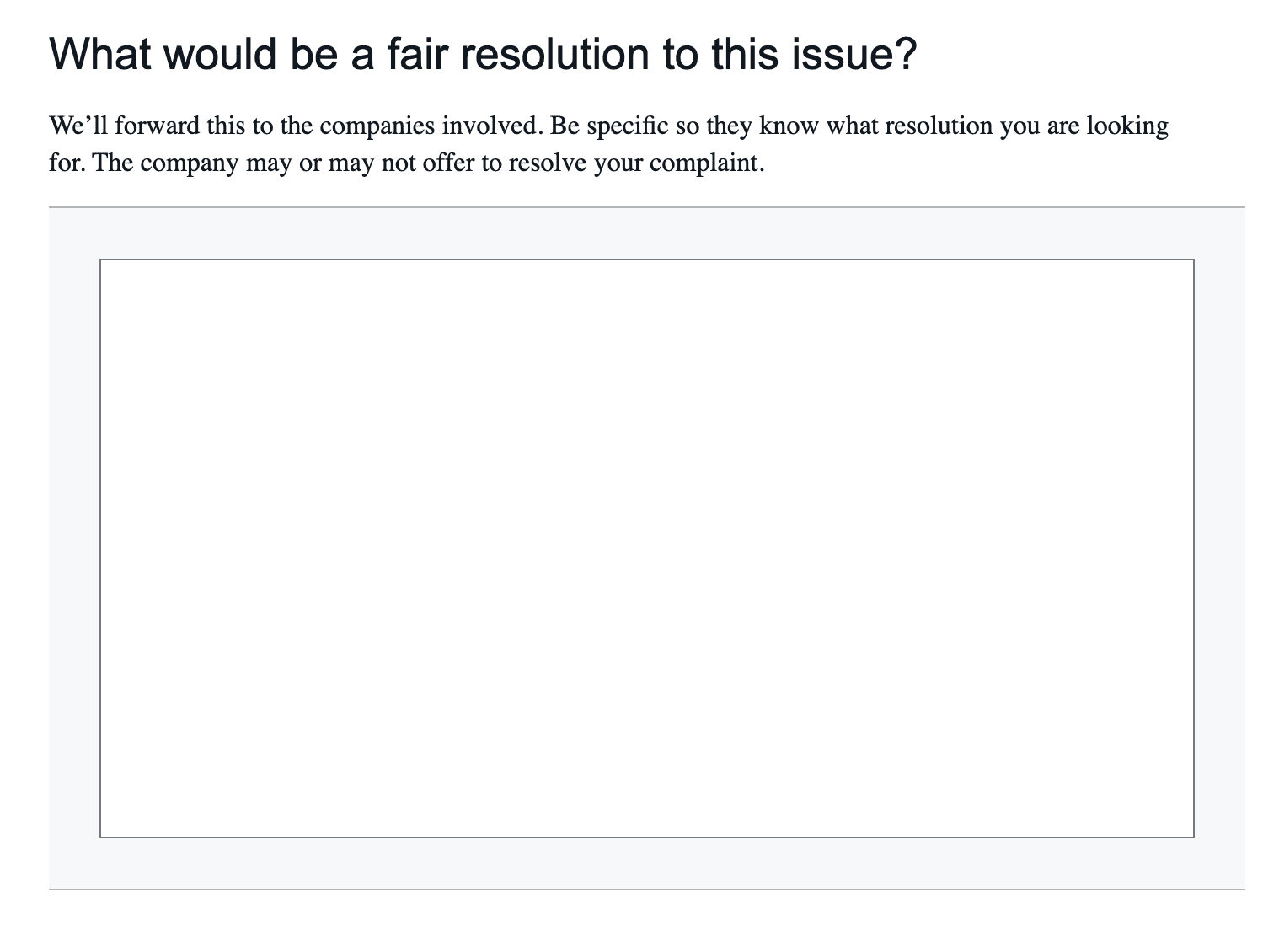1279x952 pixels.
Task: Click inside the large resolution text box
Action: 646,548
